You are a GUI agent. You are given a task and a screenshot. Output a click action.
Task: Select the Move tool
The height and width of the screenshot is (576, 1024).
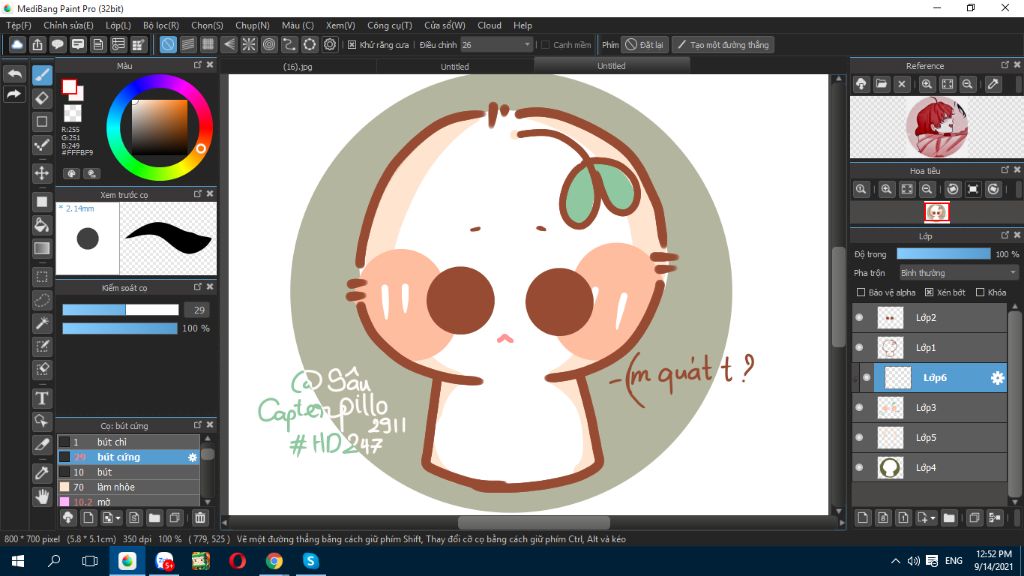point(42,173)
